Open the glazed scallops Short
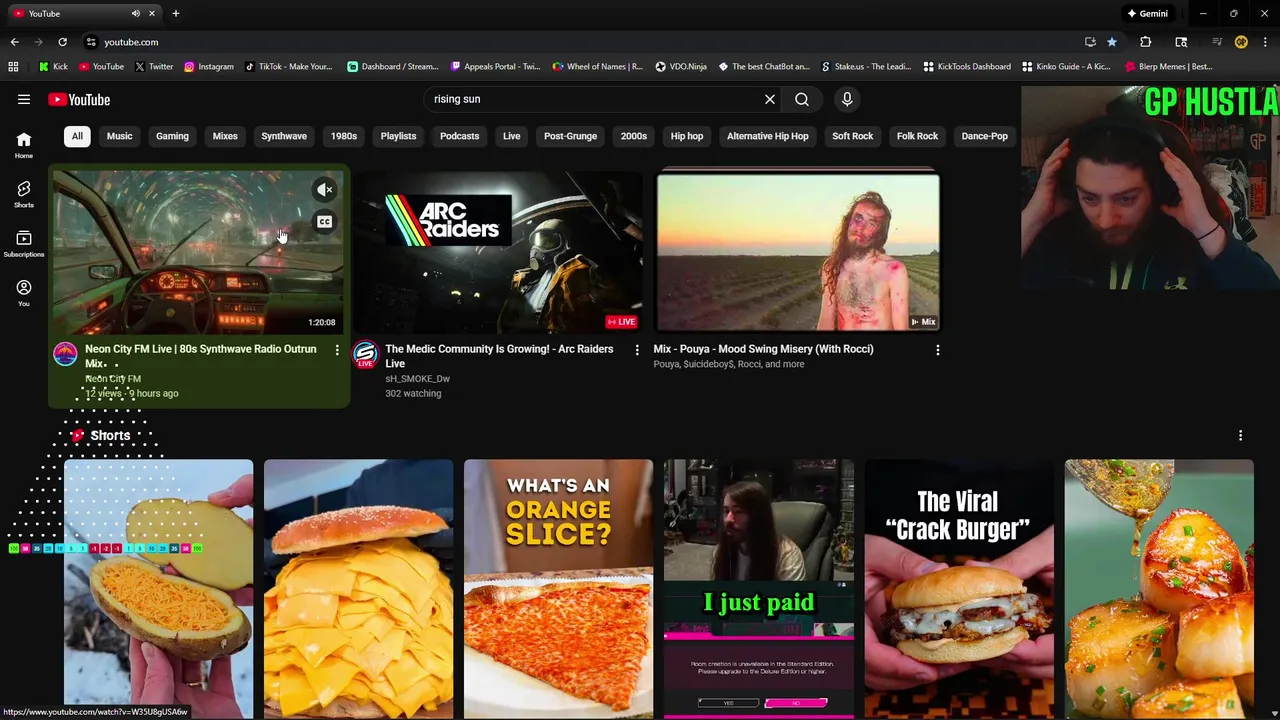The image size is (1280, 720). pos(1158,589)
